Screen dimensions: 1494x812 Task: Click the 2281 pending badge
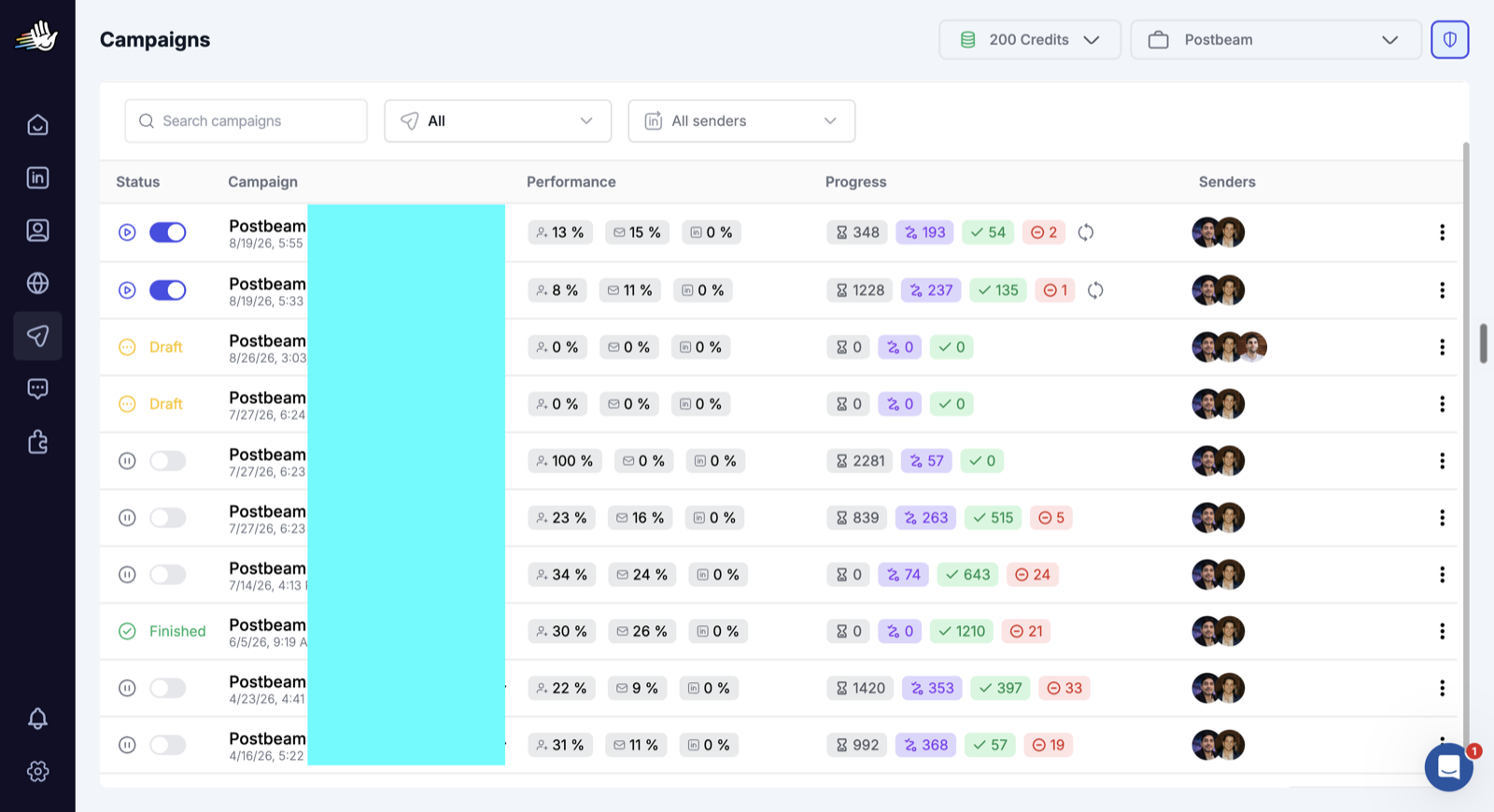(x=859, y=461)
